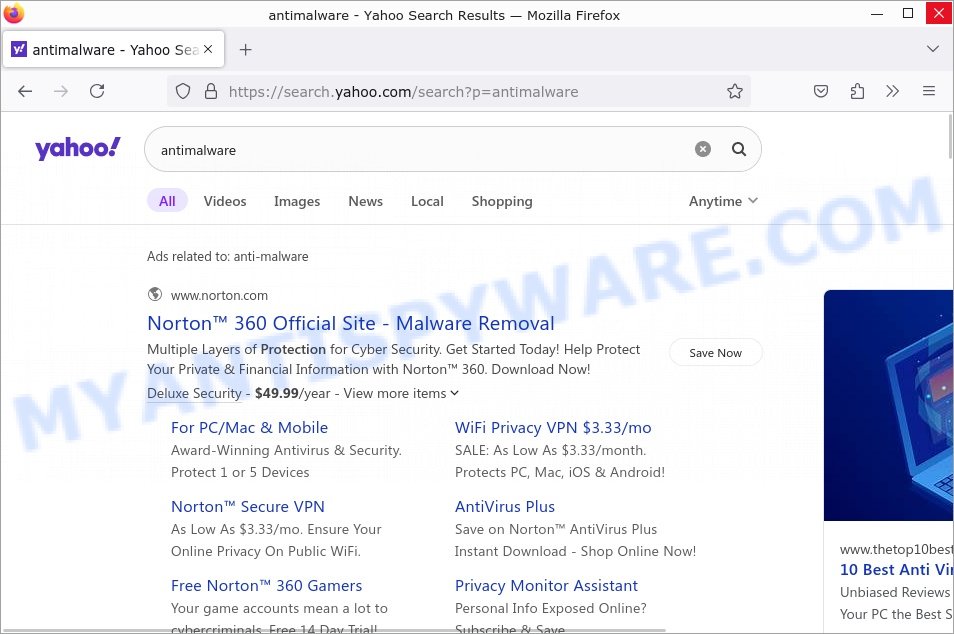
Task: Click 'Protect 1 or 5 Devices' text
Action: [240, 473]
